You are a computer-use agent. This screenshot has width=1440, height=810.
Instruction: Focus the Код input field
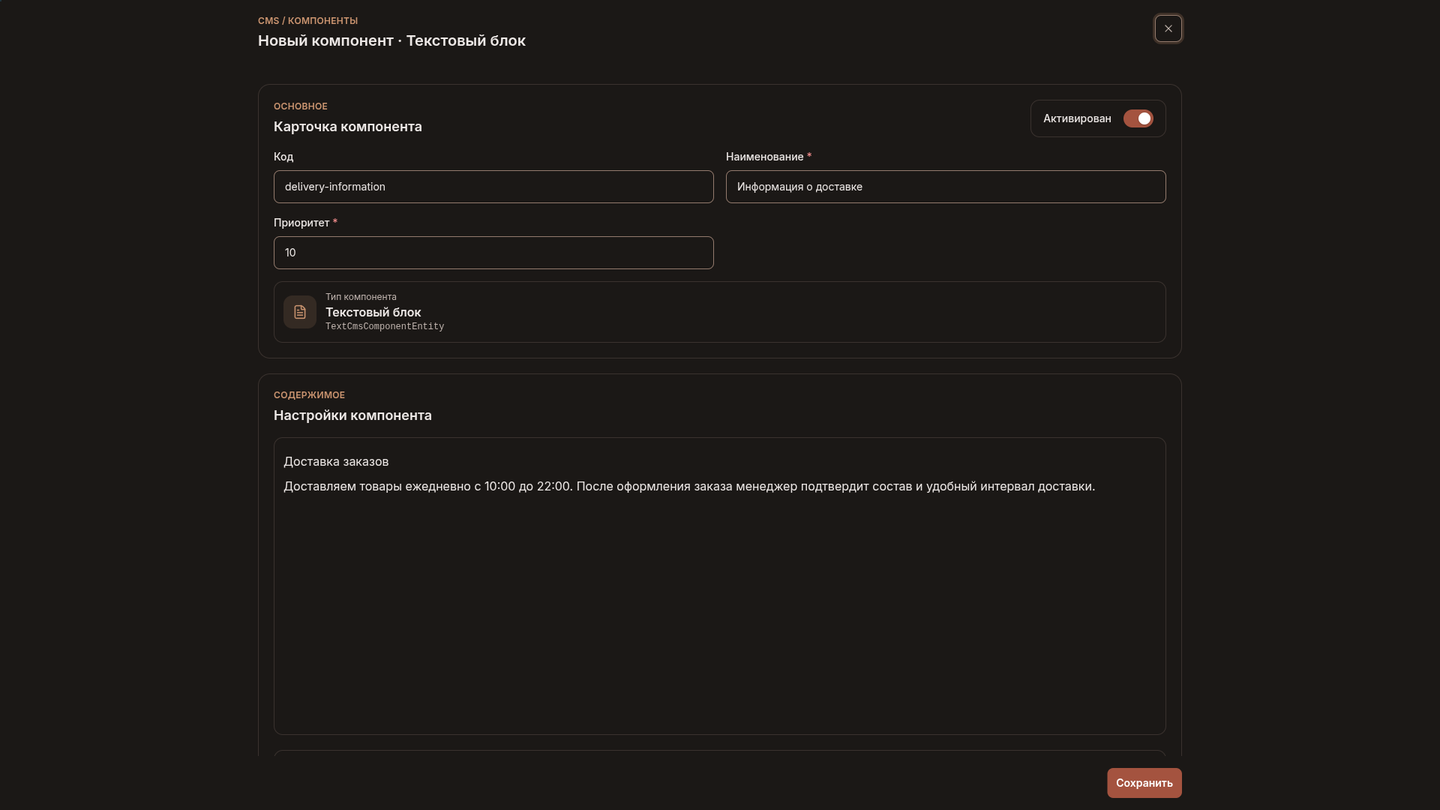[494, 186]
